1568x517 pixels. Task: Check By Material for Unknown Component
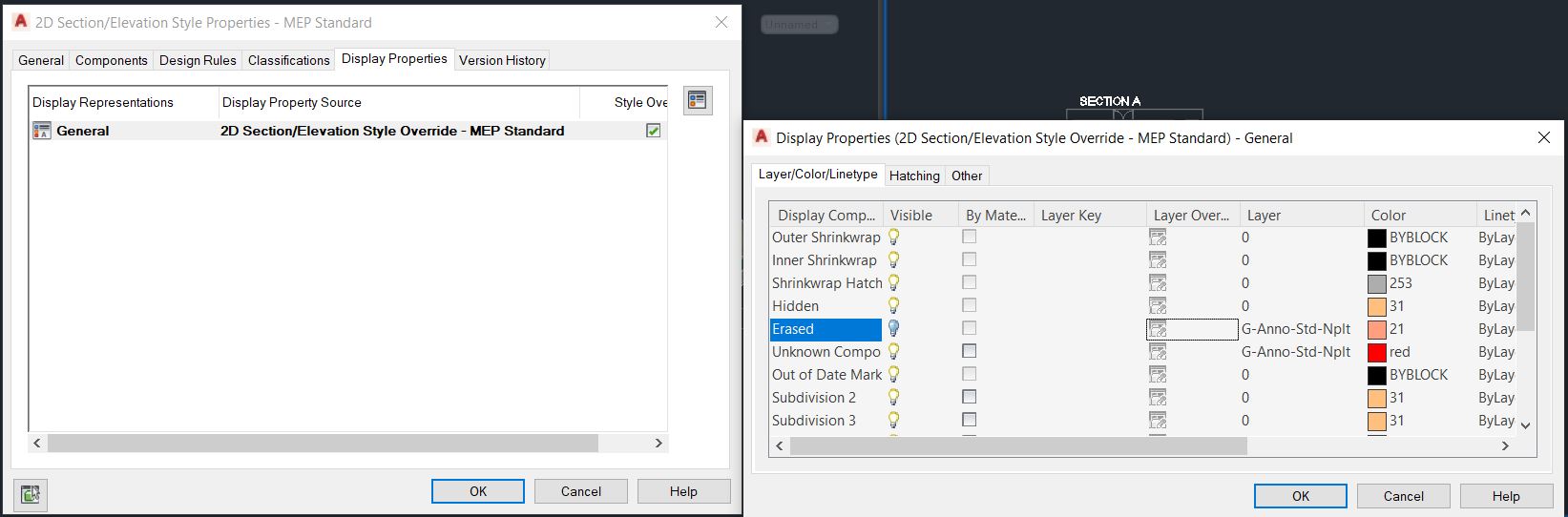[x=970, y=351]
